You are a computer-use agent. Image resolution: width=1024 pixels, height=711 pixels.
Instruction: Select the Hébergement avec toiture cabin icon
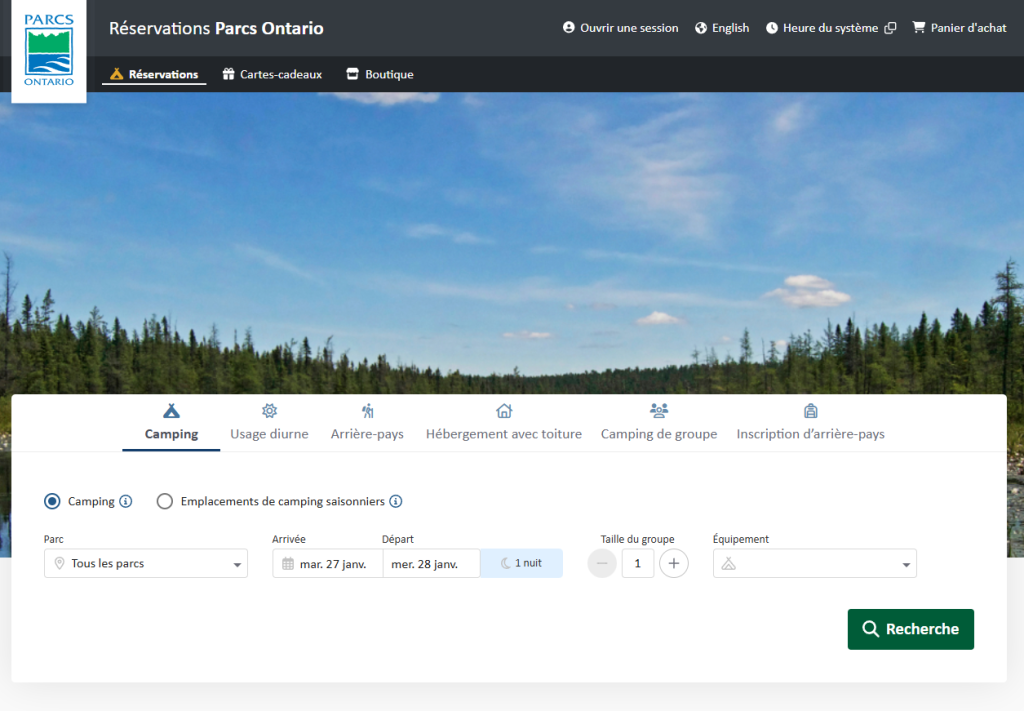pos(503,410)
